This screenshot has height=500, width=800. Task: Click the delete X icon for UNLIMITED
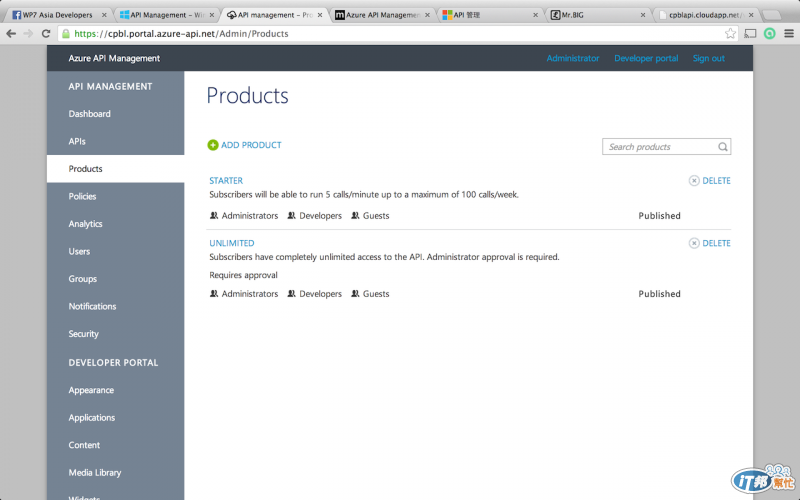click(x=694, y=243)
